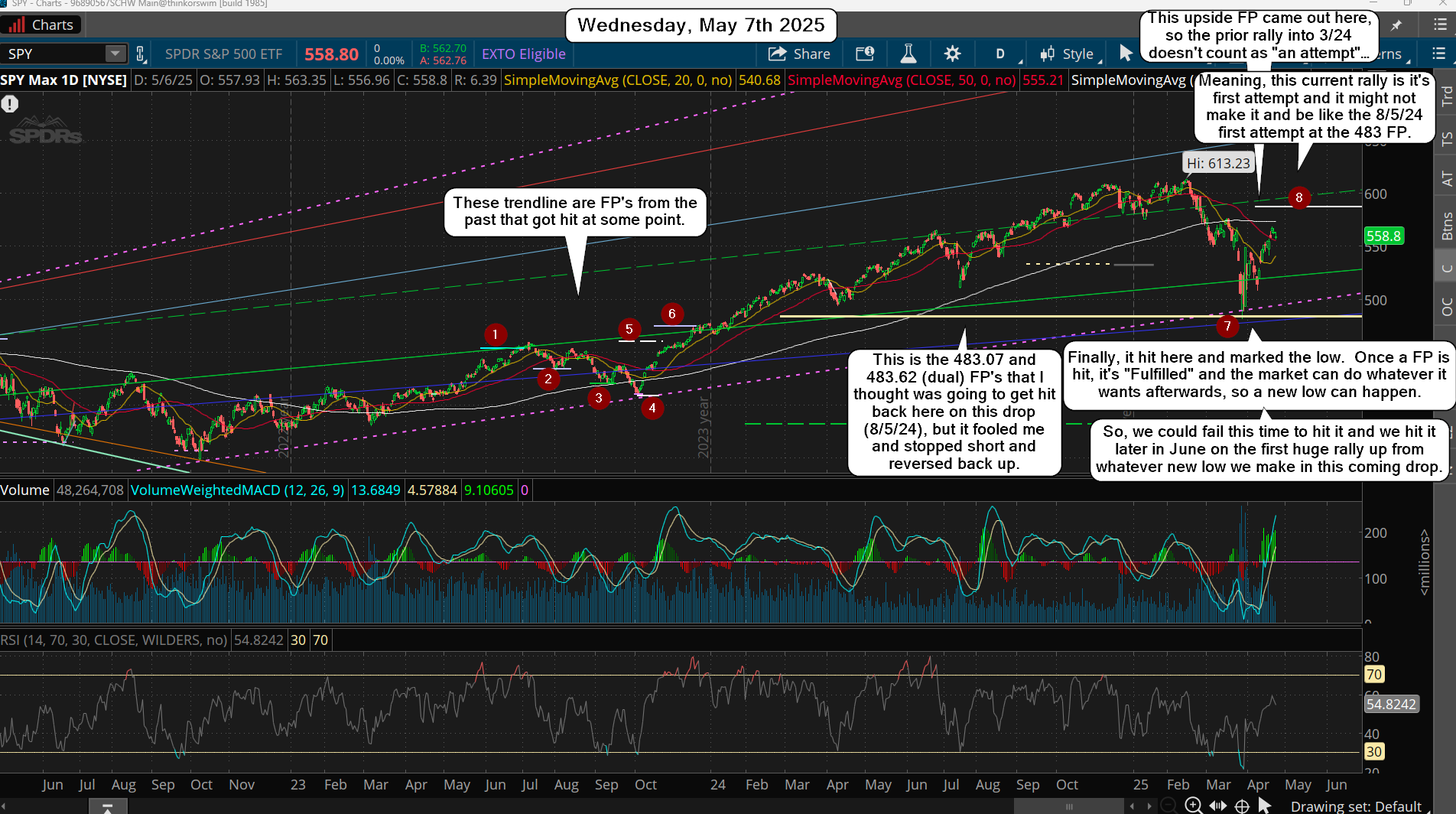
Task: Click the Hi: 613.23 price bubble
Action: point(1218,163)
